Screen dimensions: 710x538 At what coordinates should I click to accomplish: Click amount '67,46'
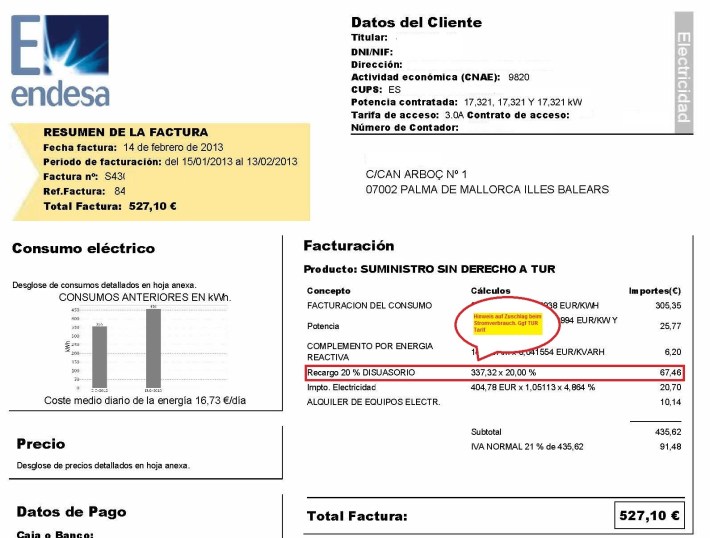pos(671,373)
